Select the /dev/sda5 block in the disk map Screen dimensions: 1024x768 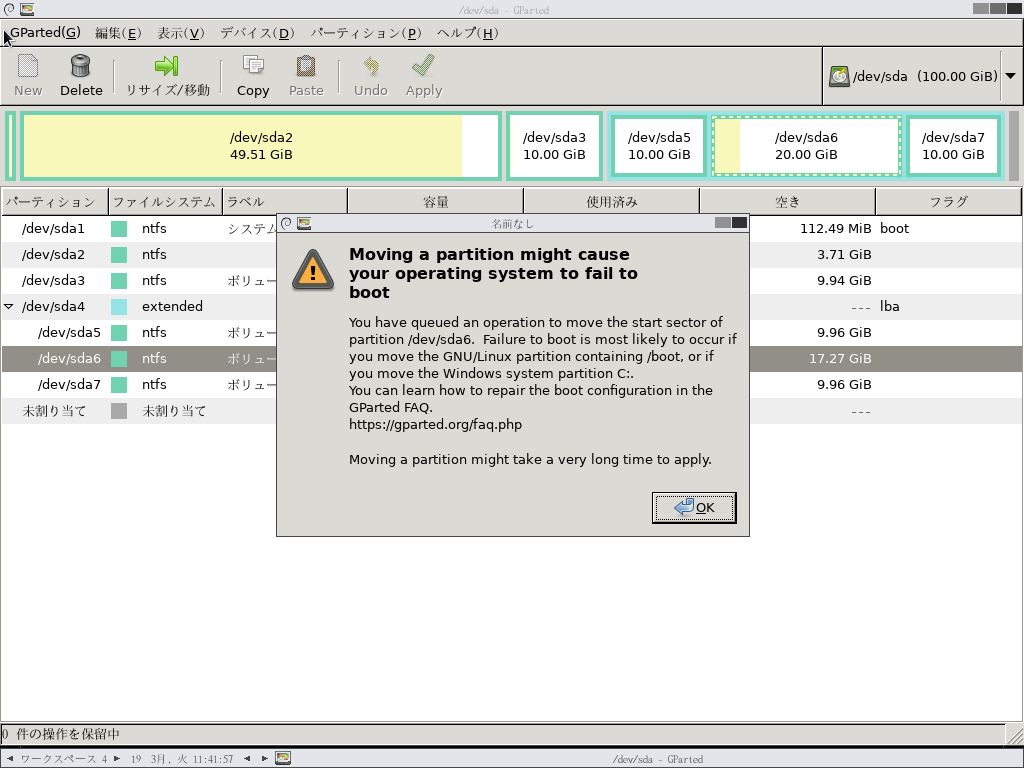pos(659,146)
